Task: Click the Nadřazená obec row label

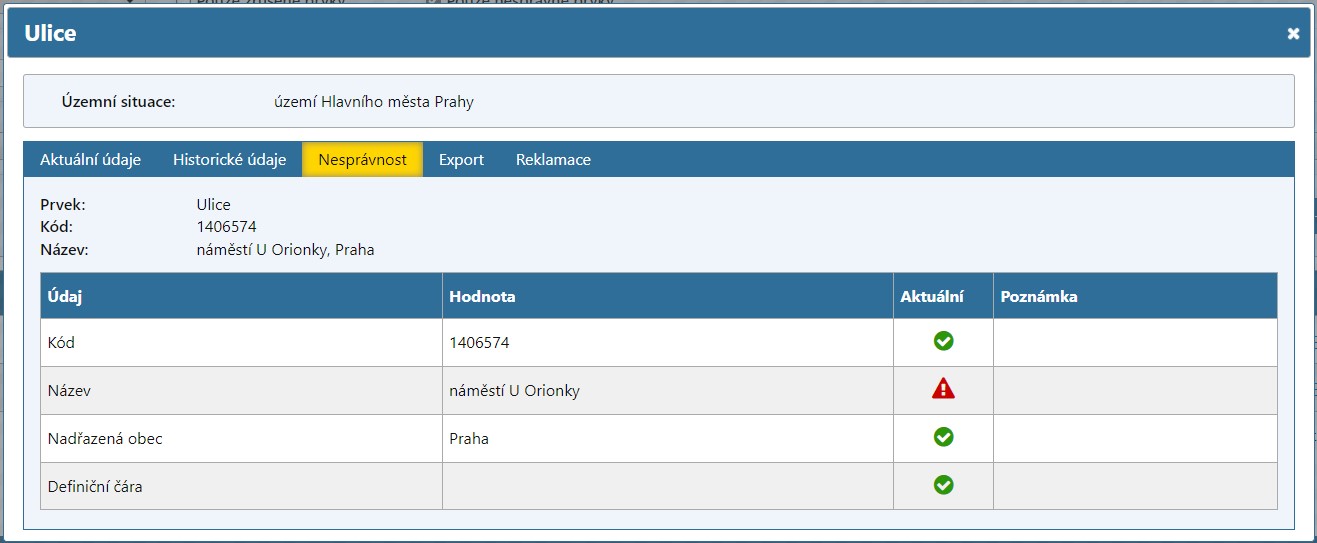Action: click(104, 439)
